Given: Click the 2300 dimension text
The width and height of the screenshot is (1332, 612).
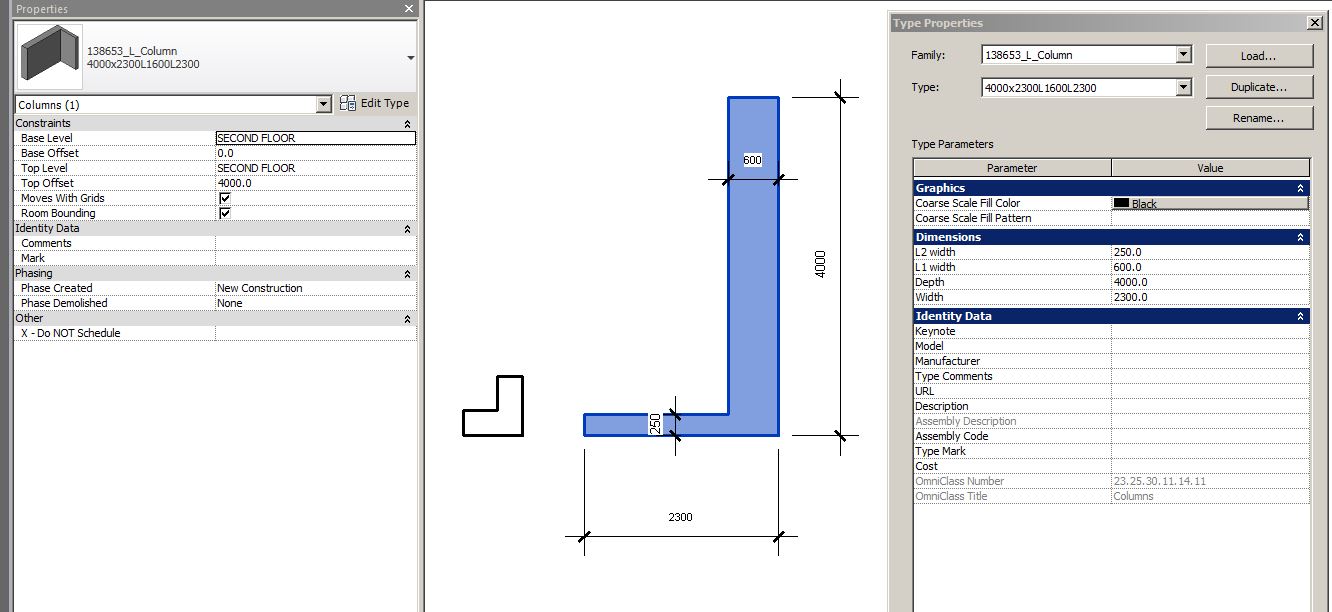Looking at the screenshot, I should [680, 517].
